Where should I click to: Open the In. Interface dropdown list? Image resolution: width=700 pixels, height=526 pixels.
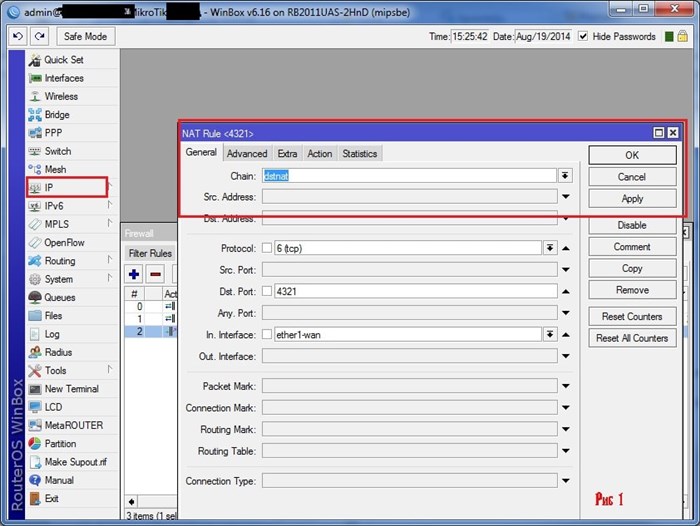click(550, 334)
